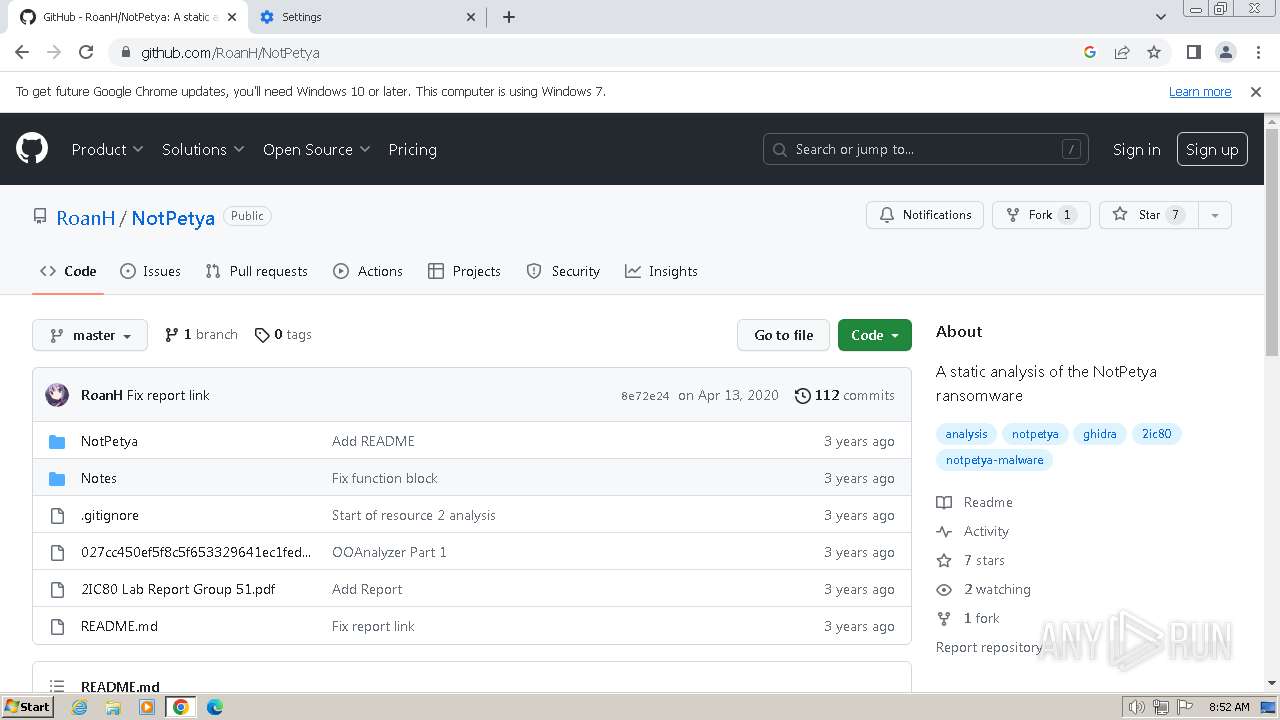This screenshot has height=720, width=1280.
Task: Open the Chrome profile avatar
Action: 1225,52
